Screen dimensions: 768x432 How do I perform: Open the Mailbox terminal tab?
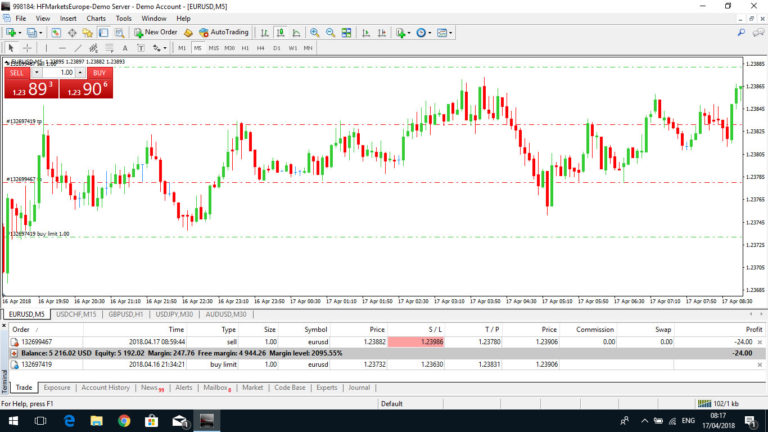click(217, 387)
